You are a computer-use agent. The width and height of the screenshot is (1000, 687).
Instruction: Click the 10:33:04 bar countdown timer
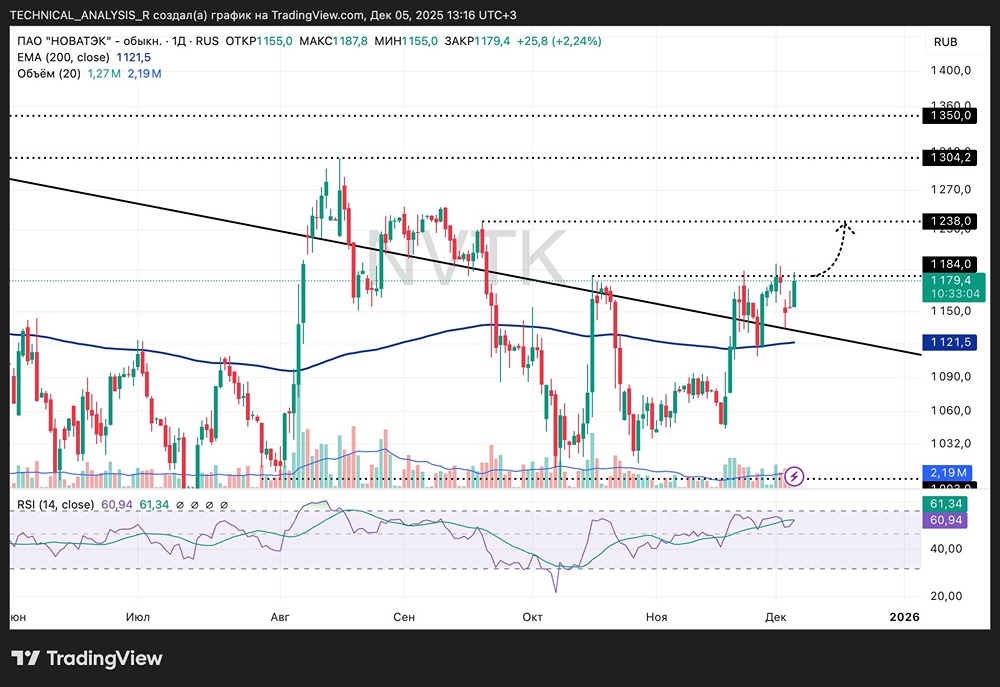point(954,294)
